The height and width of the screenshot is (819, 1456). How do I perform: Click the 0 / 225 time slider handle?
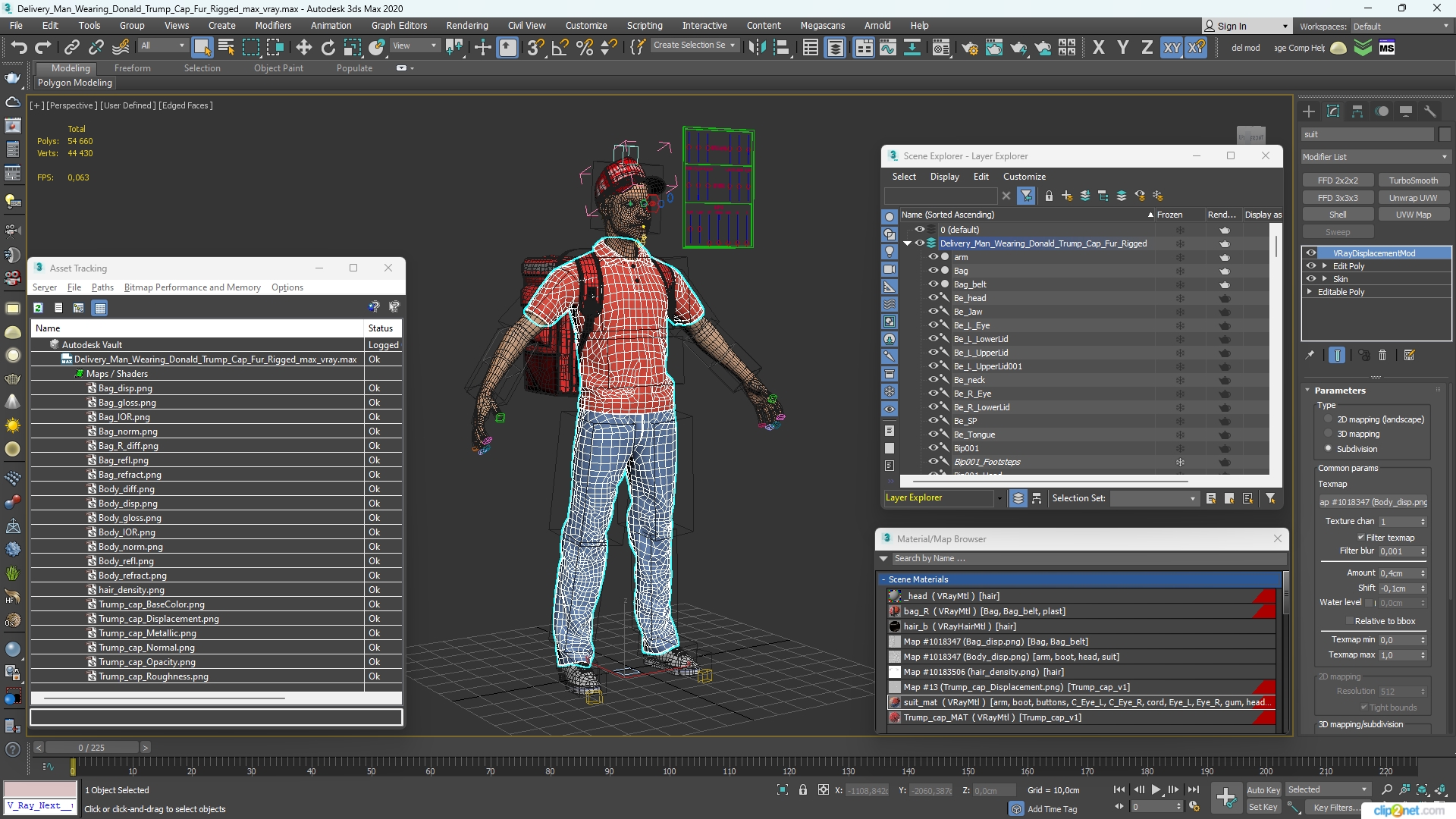(91, 748)
